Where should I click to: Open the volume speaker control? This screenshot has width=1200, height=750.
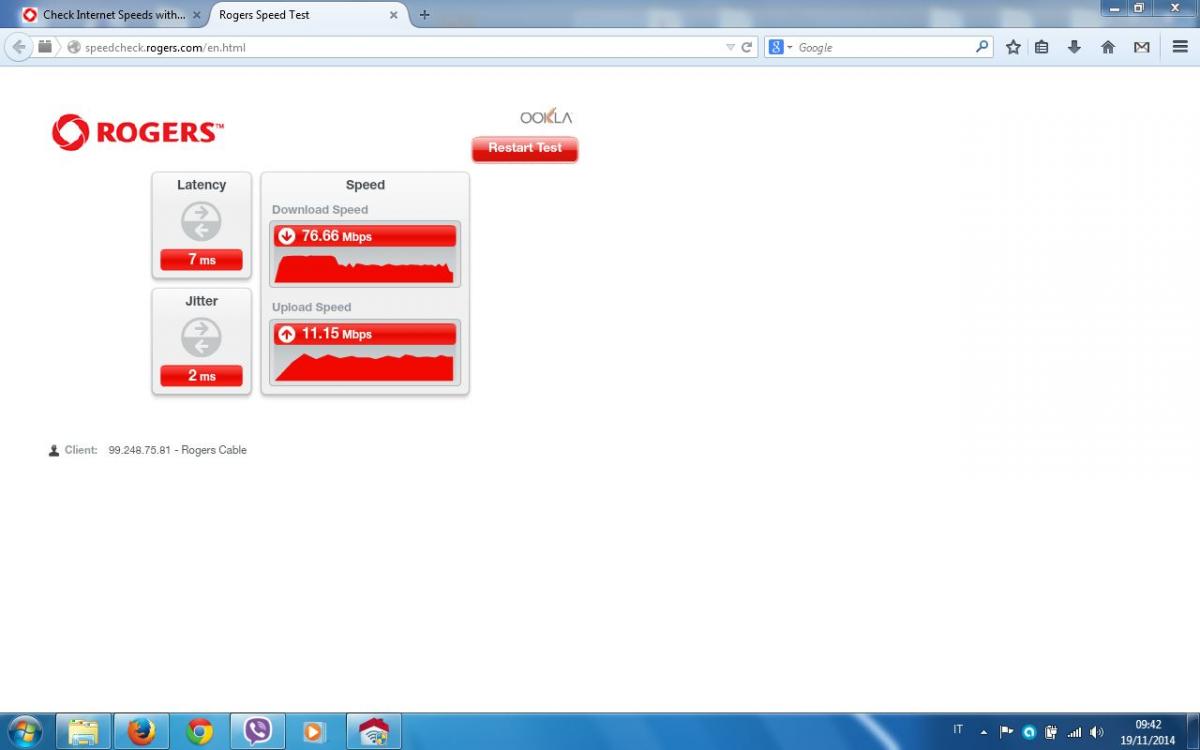click(1097, 732)
